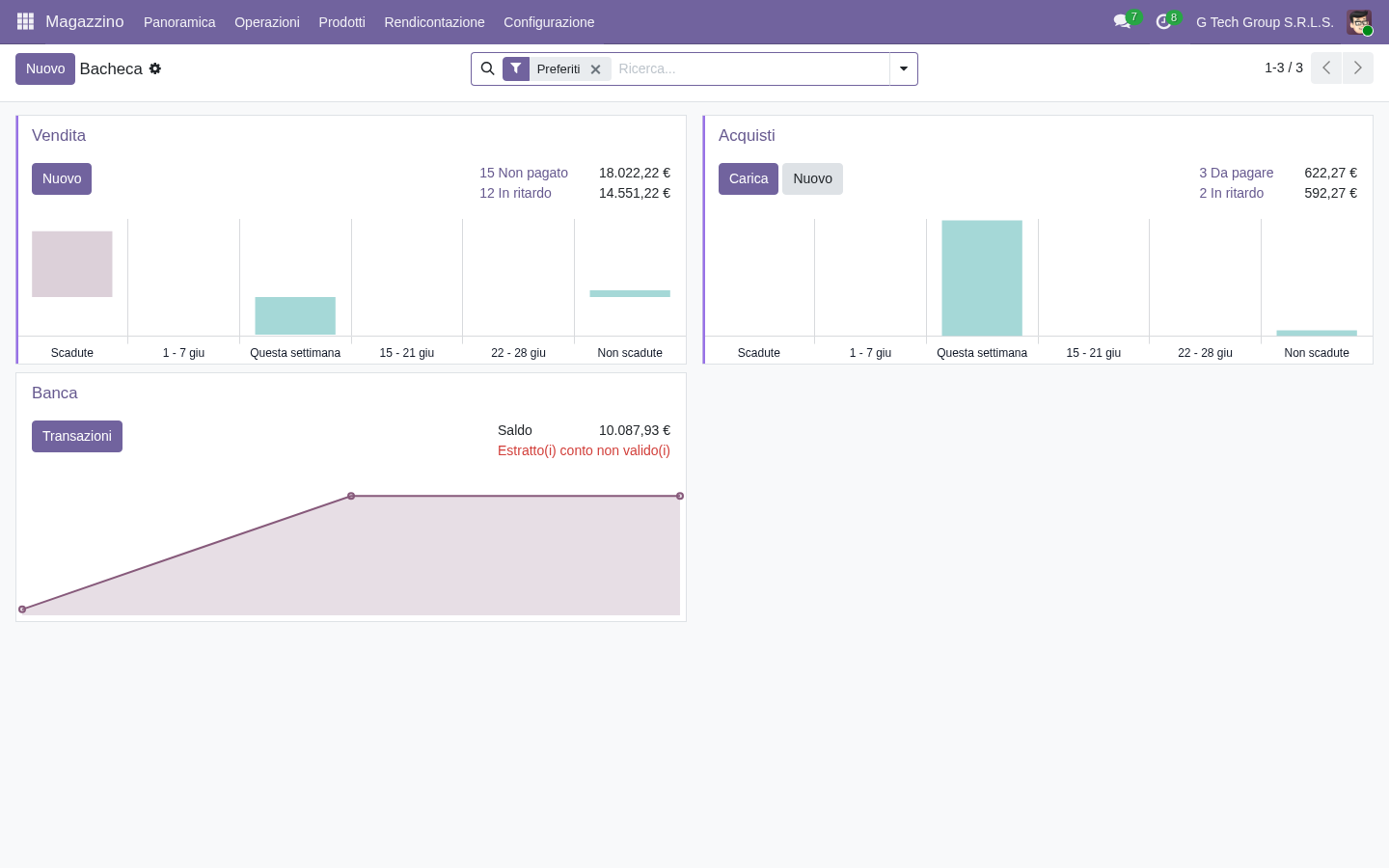The image size is (1389, 868).
Task: Go to previous page arrow
Action: click(x=1326, y=68)
